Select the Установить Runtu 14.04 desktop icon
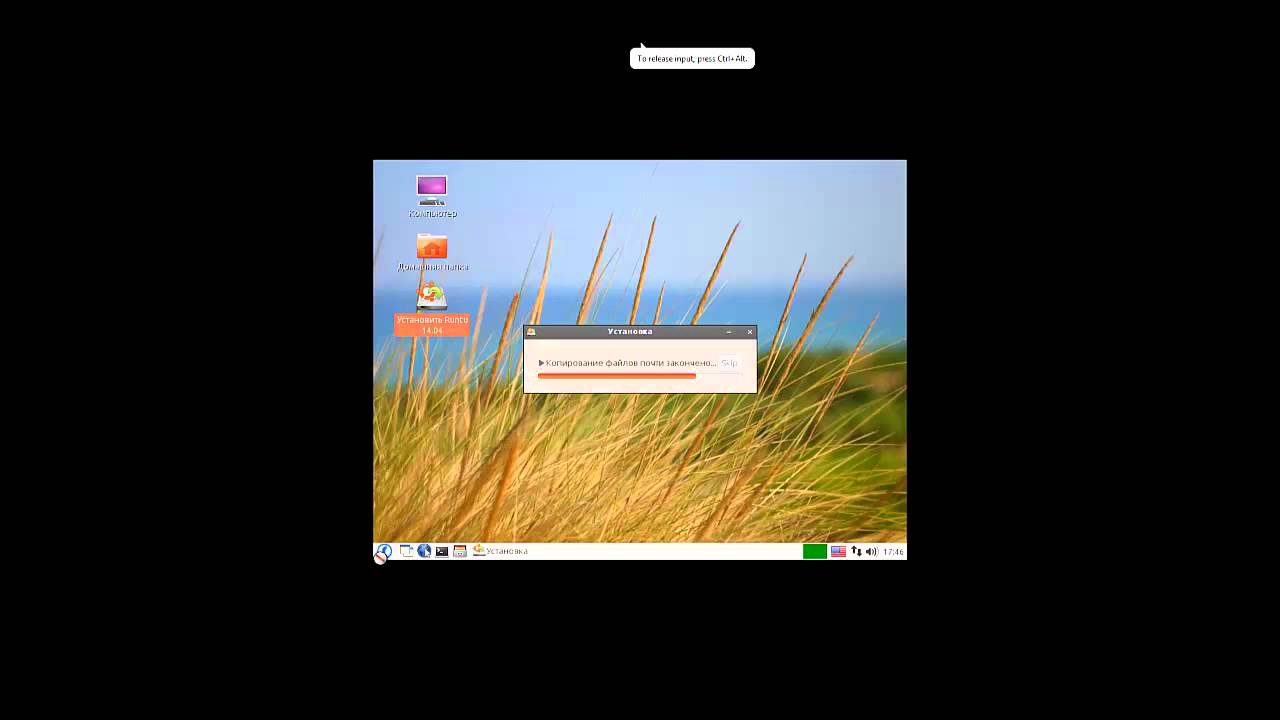This screenshot has height=720, width=1280. pyautogui.click(x=432, y=310)
